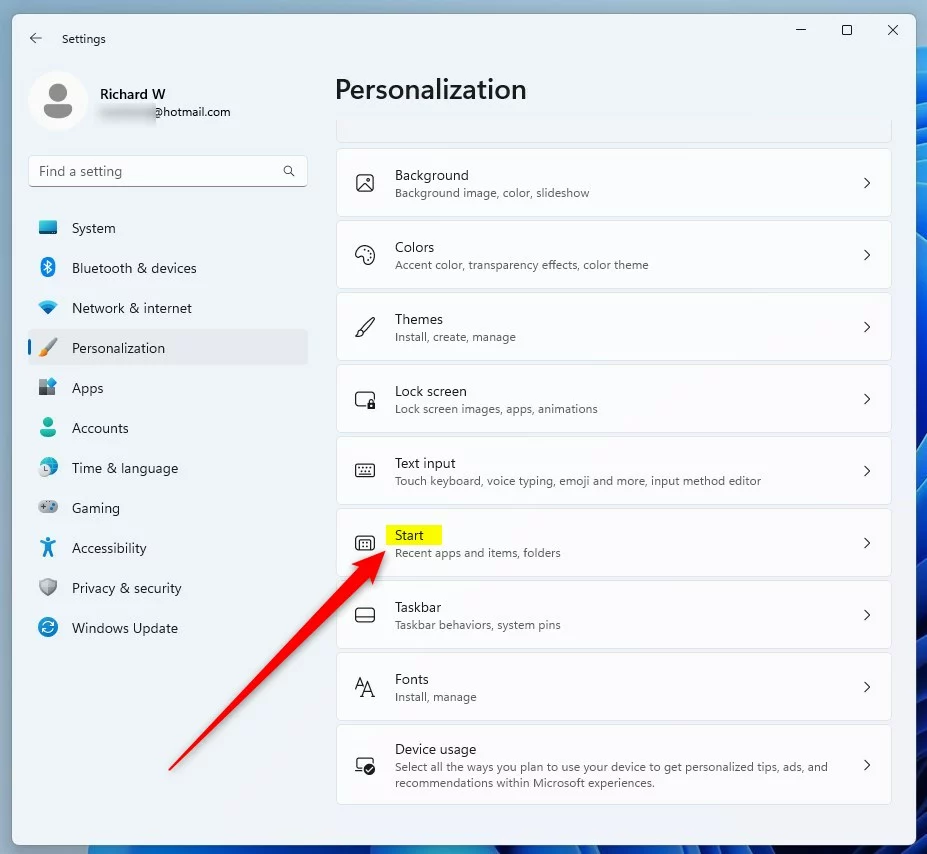Expand Taskbar row chevron
927x854 pixels.
867,615
